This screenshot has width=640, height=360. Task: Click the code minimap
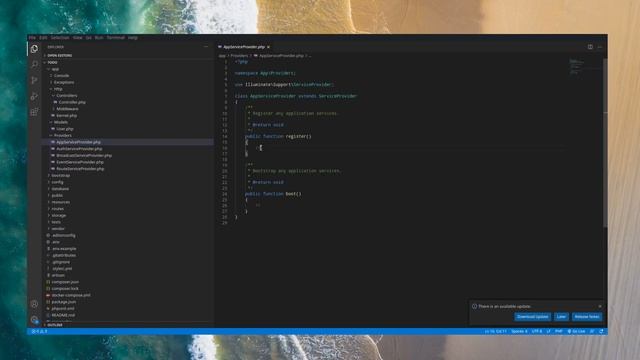[x=585, y=67]
